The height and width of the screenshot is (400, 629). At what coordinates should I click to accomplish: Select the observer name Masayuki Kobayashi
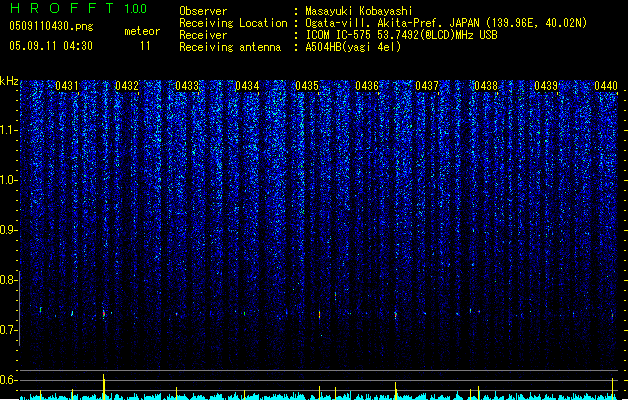tap(359, 11)
